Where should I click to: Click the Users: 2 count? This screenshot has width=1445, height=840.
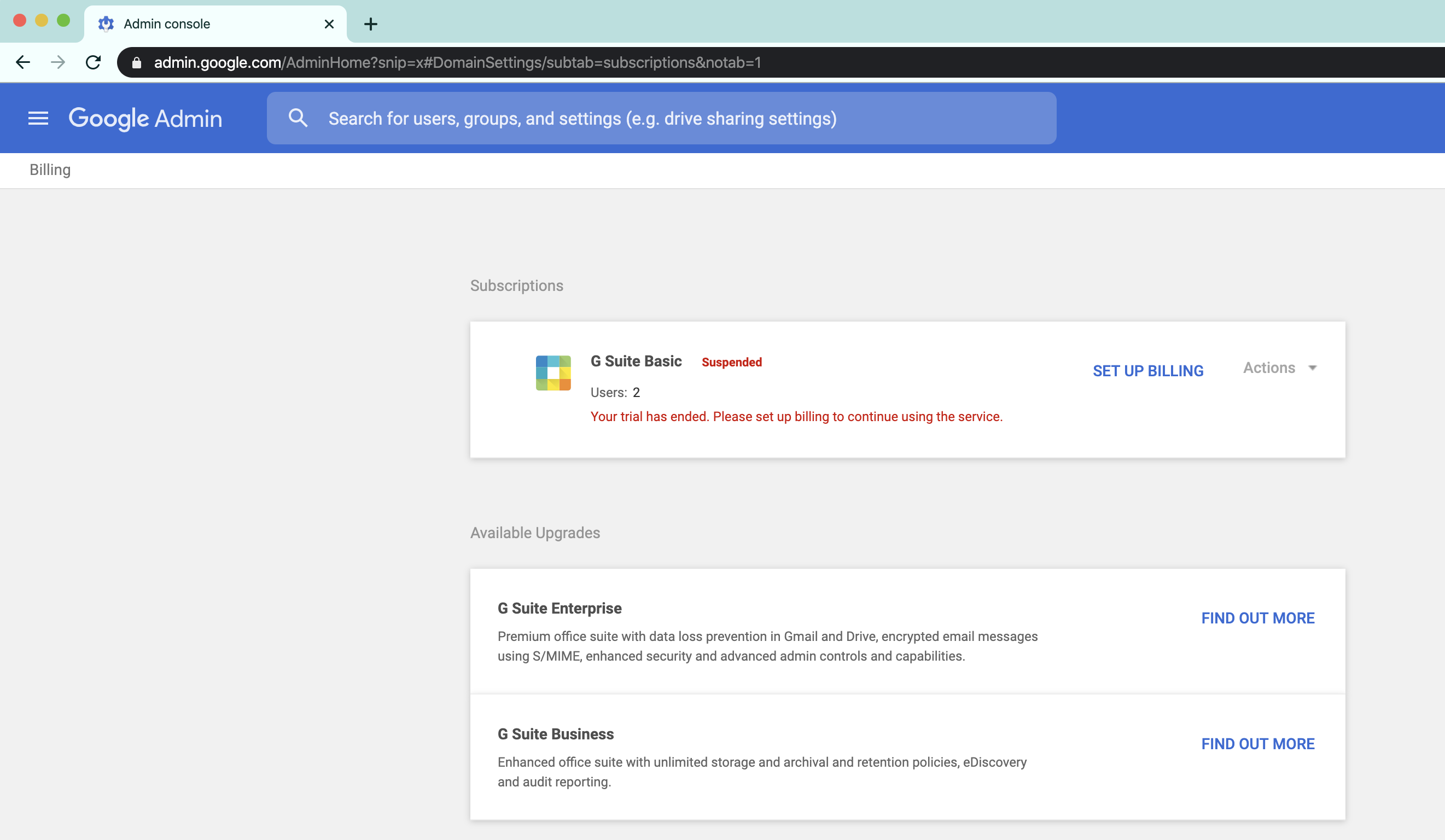(615, 393)
